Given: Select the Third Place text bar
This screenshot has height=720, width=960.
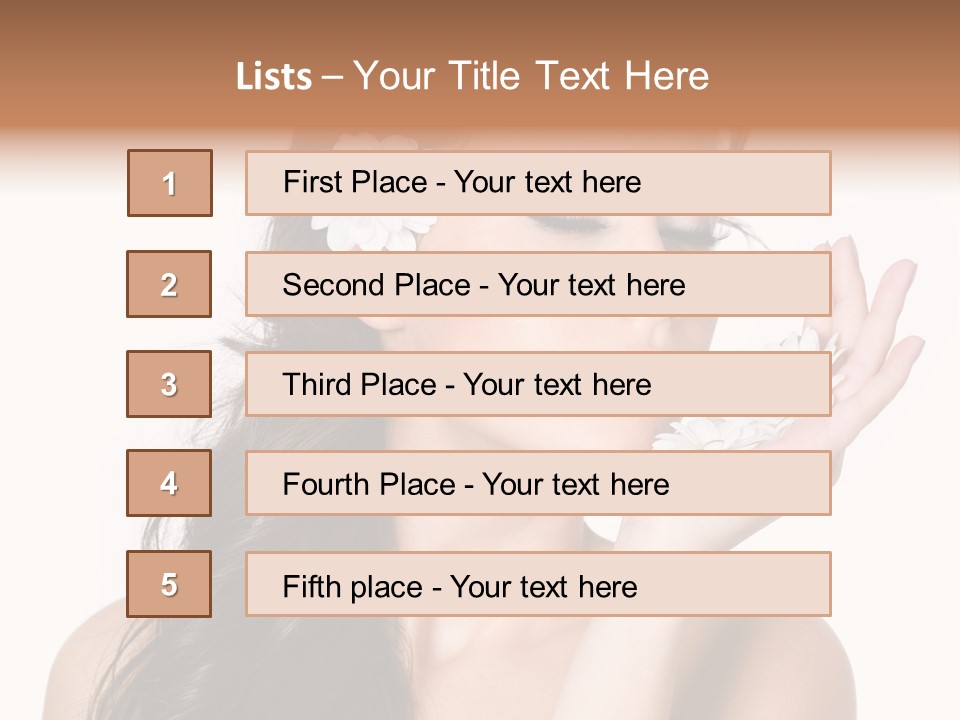Looking at the screenshot, I should tap(538, 384).
